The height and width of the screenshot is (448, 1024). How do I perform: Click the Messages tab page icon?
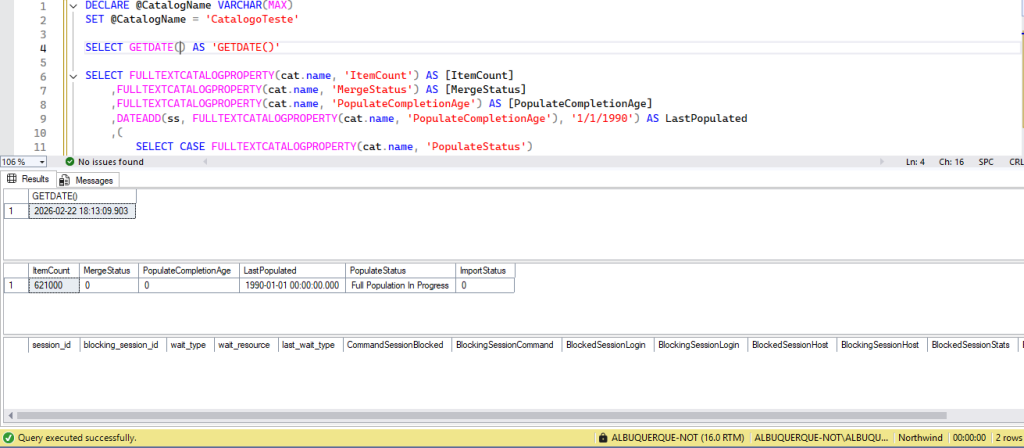tap(65, 180)
